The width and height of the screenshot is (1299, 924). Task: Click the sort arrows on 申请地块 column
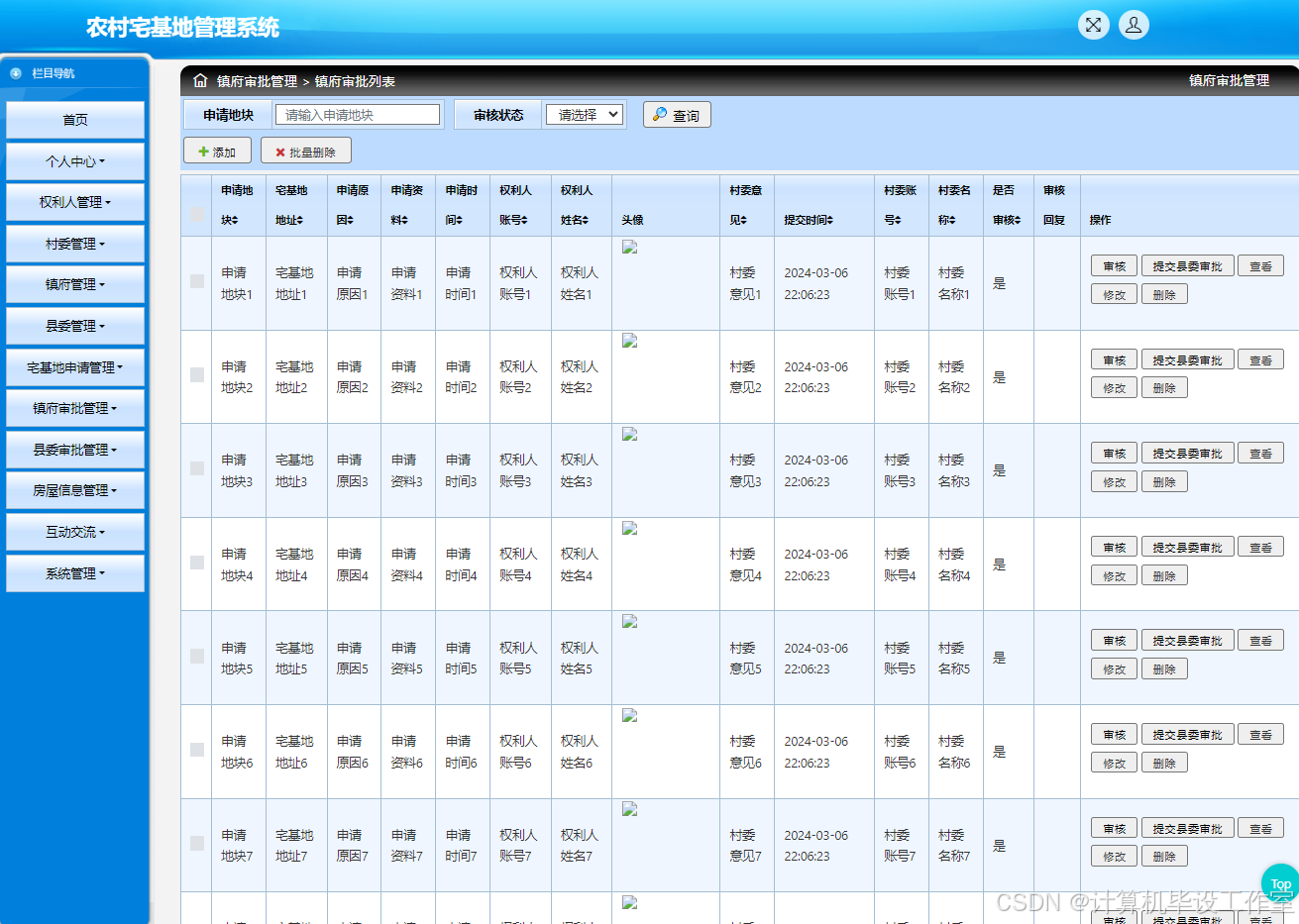(234, 220)
